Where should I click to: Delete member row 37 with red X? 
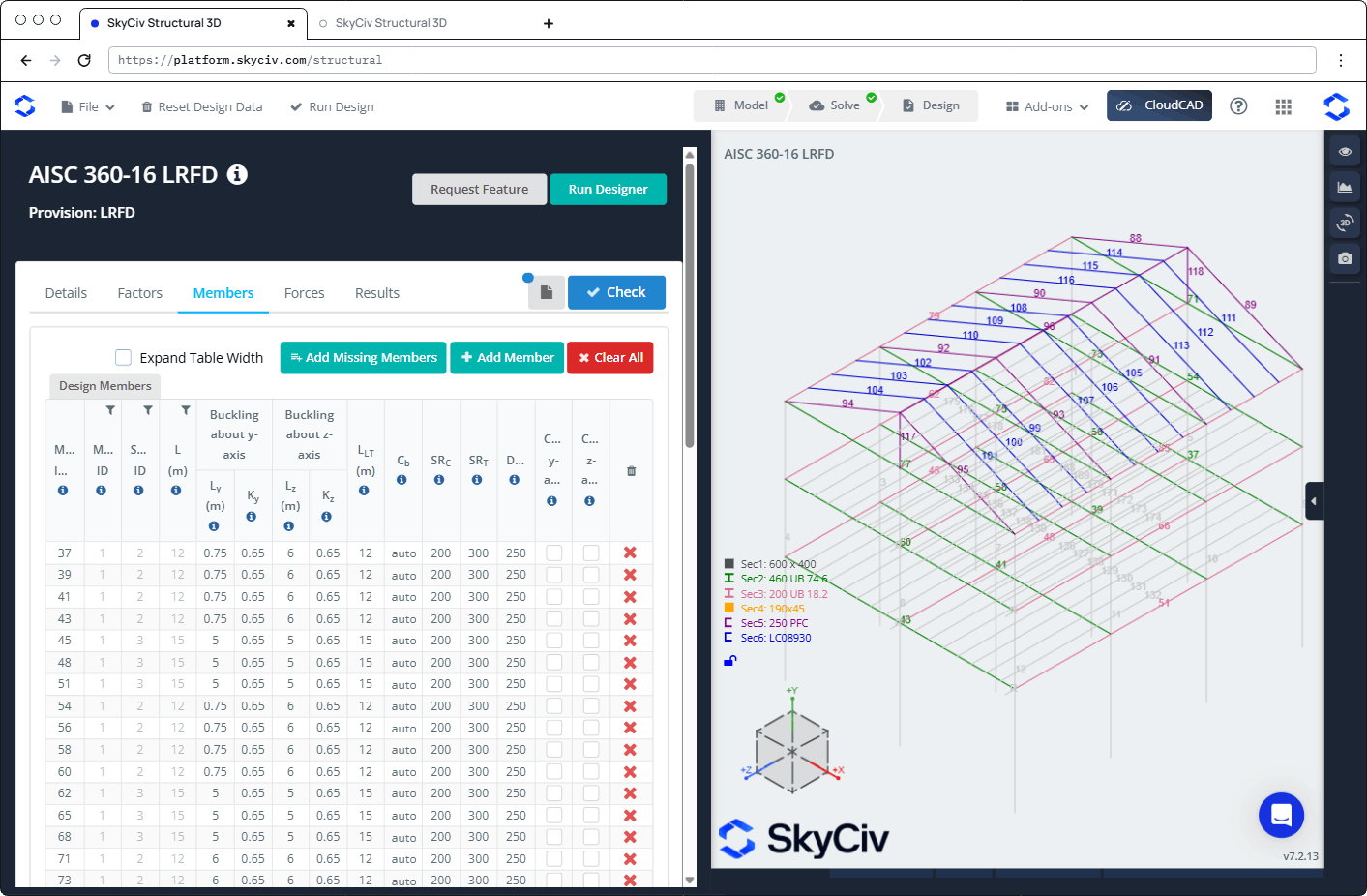click(630, 553)
